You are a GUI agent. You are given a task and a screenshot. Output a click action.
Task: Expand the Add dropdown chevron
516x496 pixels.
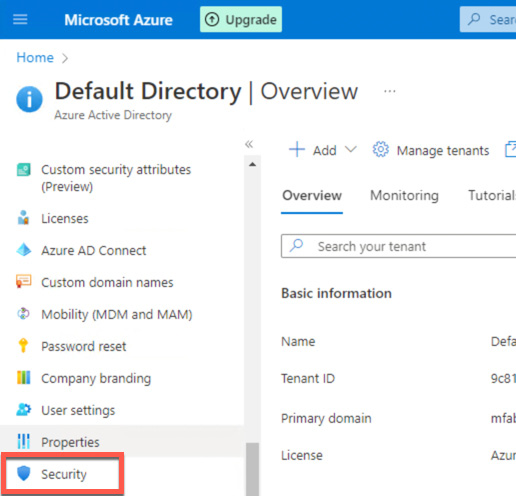point(351,149)
